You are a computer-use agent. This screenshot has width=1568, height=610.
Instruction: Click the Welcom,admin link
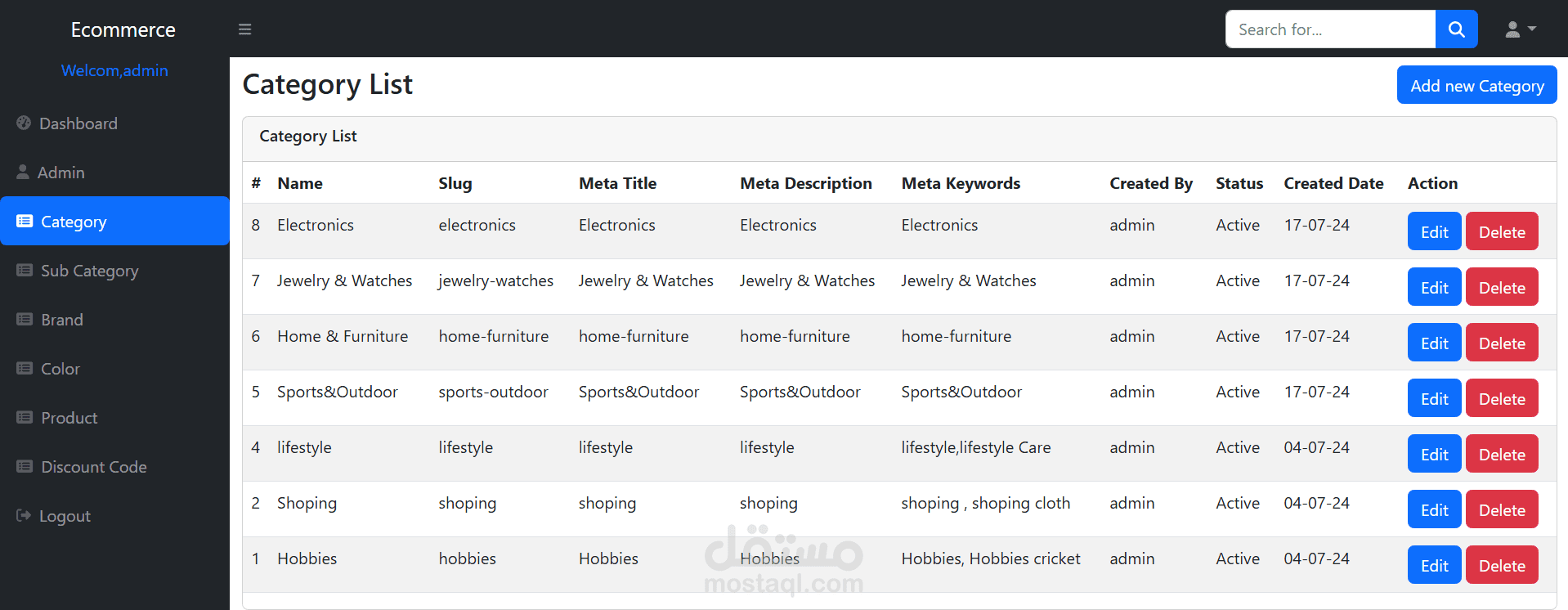[x=114, y=71]
